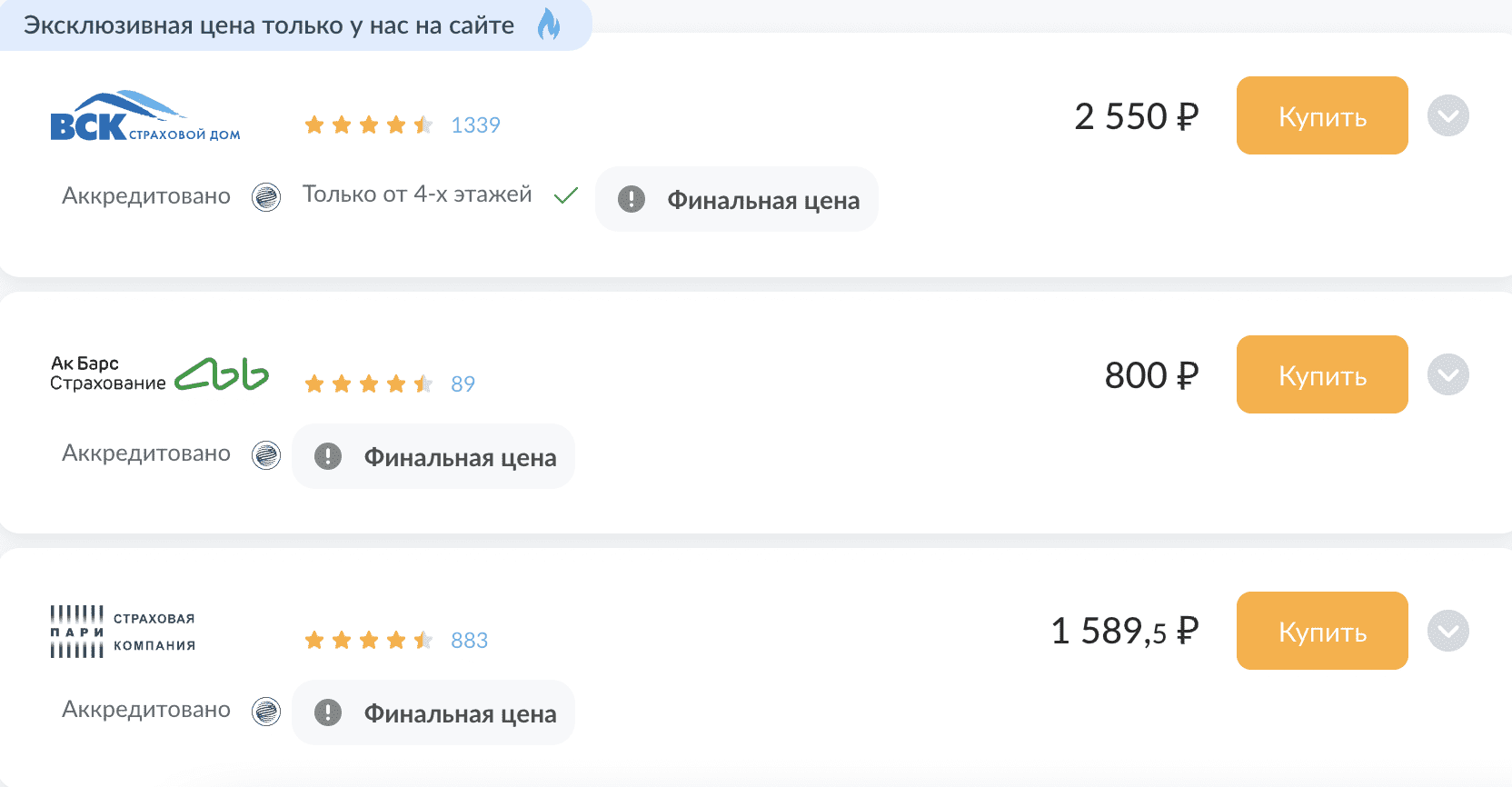Viewport: 1512px width, 787px height.
Task: Expand the PARI offer details chevron
Action: (1447, 631)
